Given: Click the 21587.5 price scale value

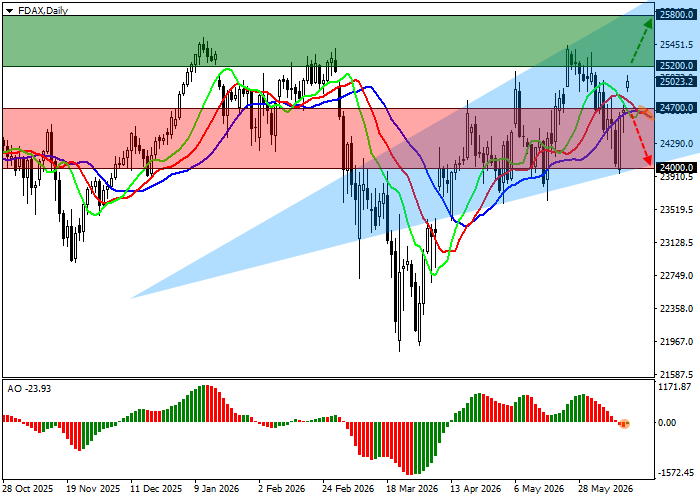Looking at the screenshot, I should (x=676, y=374).
